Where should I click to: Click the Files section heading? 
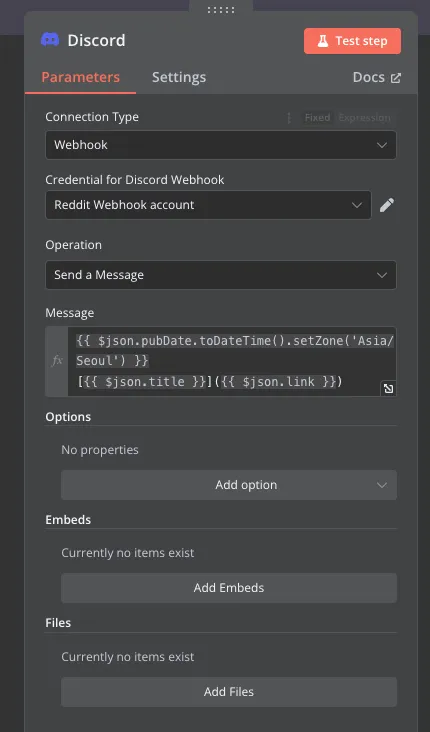(x=58, y=623)
